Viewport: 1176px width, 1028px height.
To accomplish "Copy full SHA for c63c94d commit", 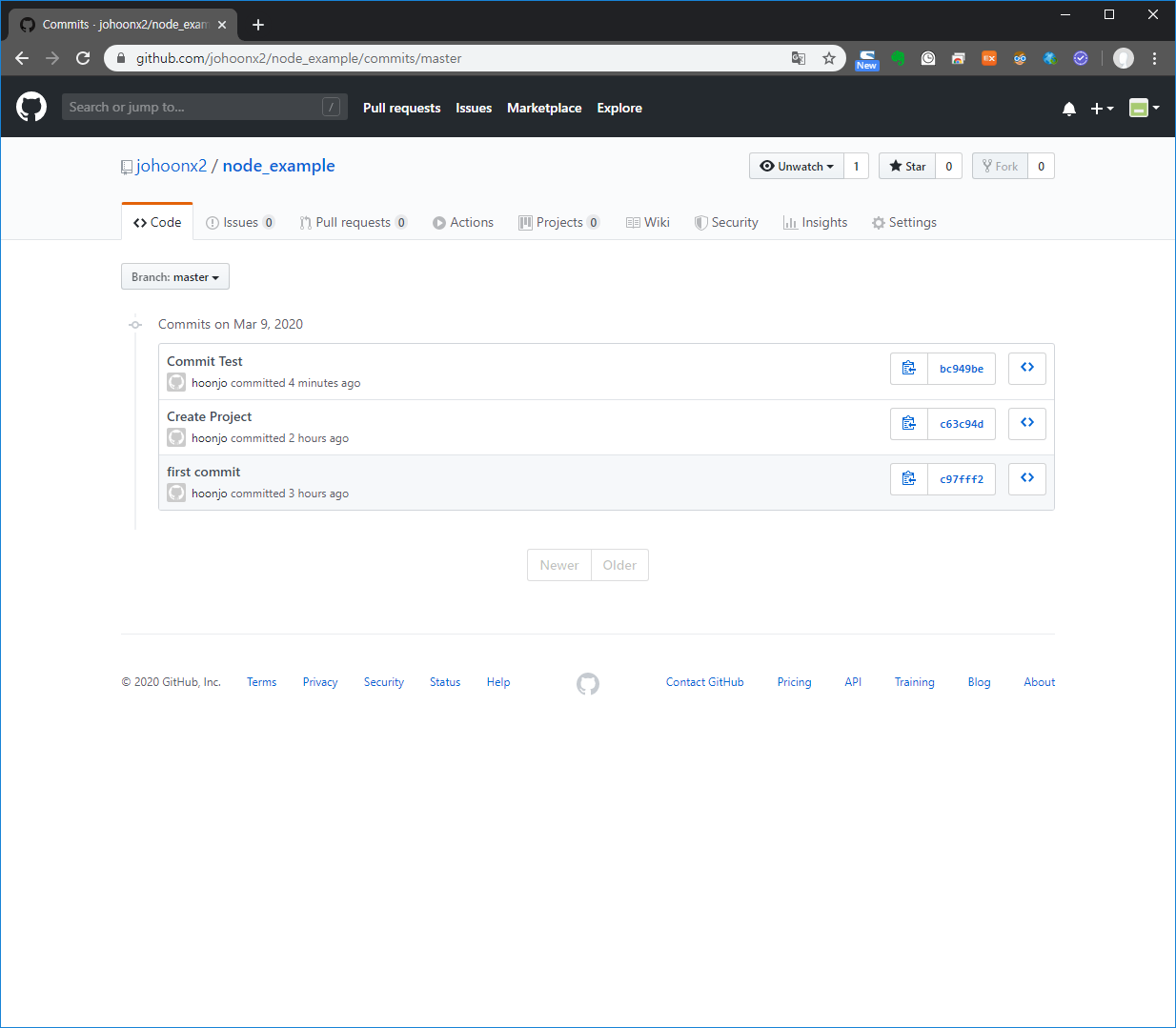I will click(909, 424).
